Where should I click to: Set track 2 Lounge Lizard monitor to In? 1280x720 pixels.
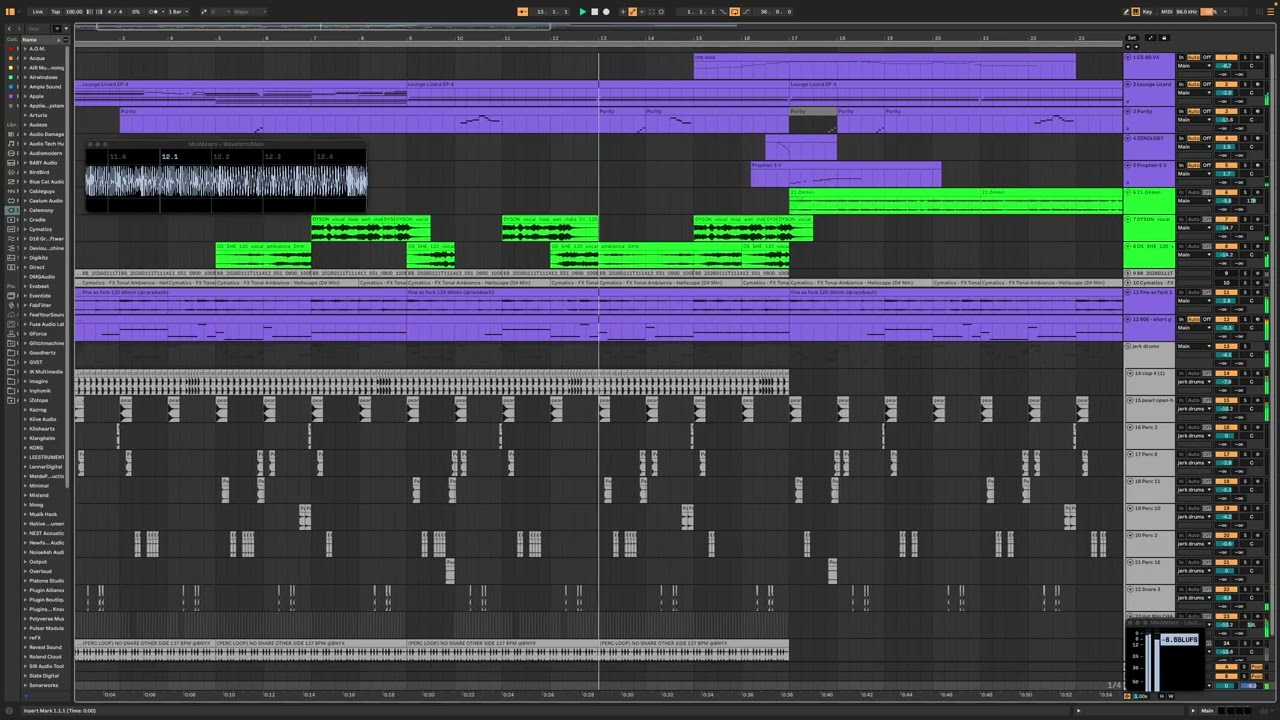tap(1181, 84)
